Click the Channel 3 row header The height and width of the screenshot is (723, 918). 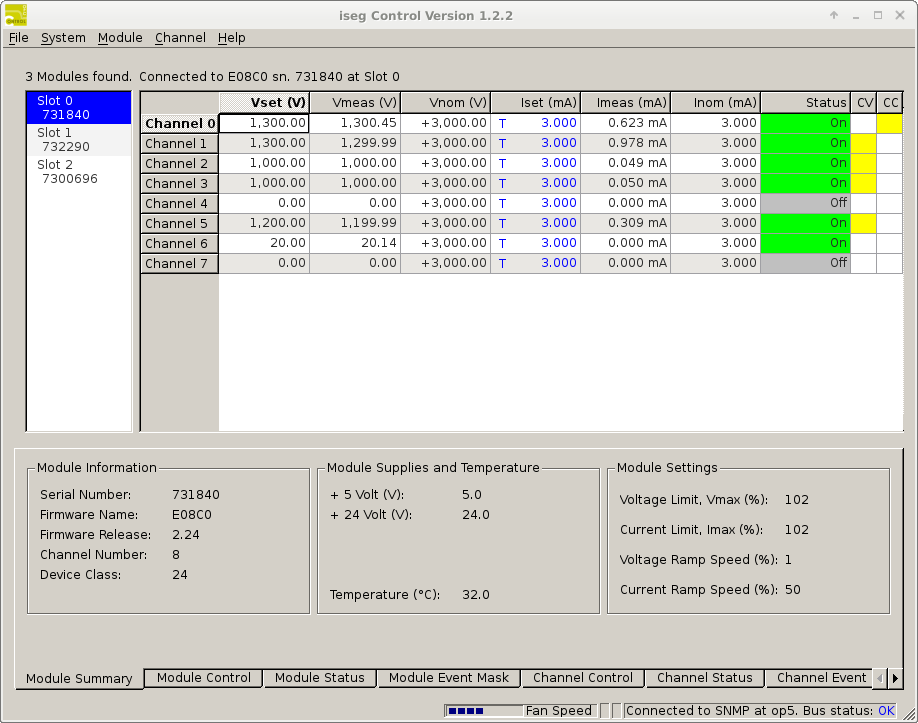(x=180, y=183)
